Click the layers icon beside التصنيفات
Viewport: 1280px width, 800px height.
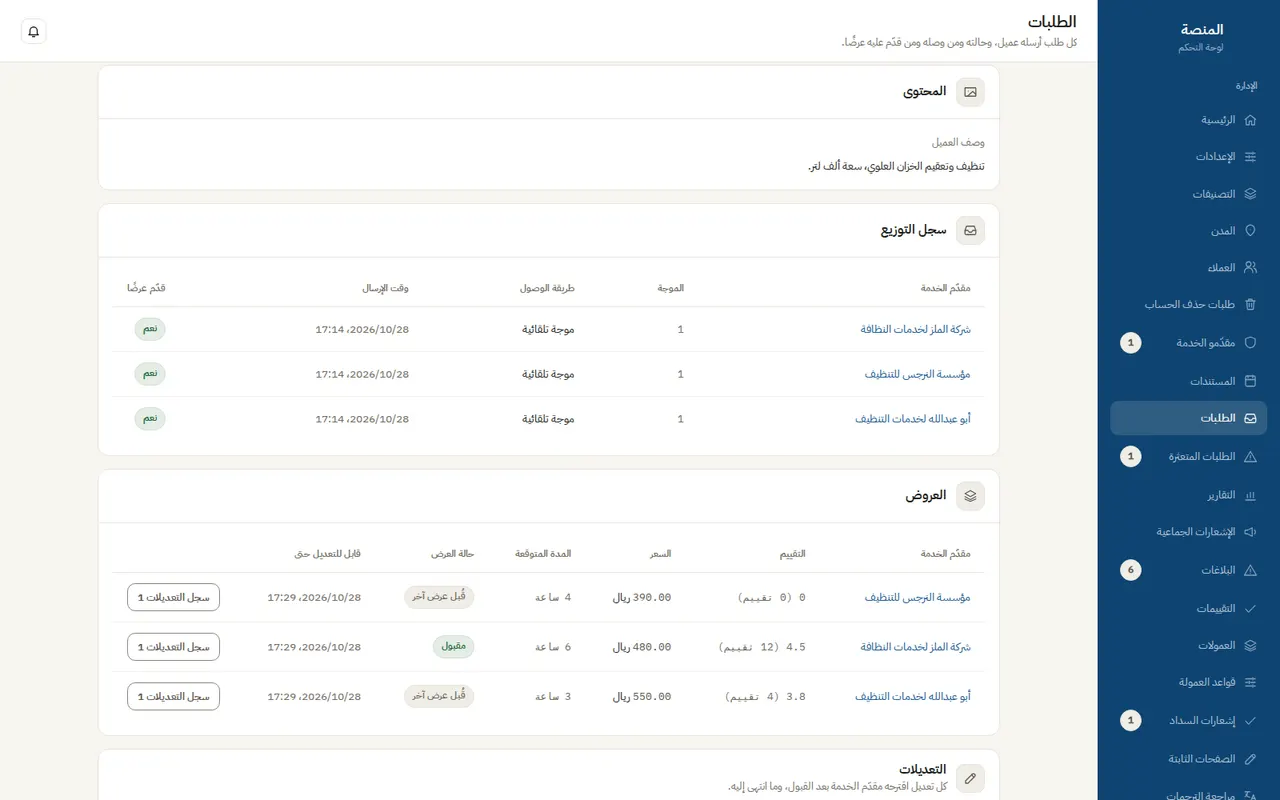click(x=1250, y=194)
